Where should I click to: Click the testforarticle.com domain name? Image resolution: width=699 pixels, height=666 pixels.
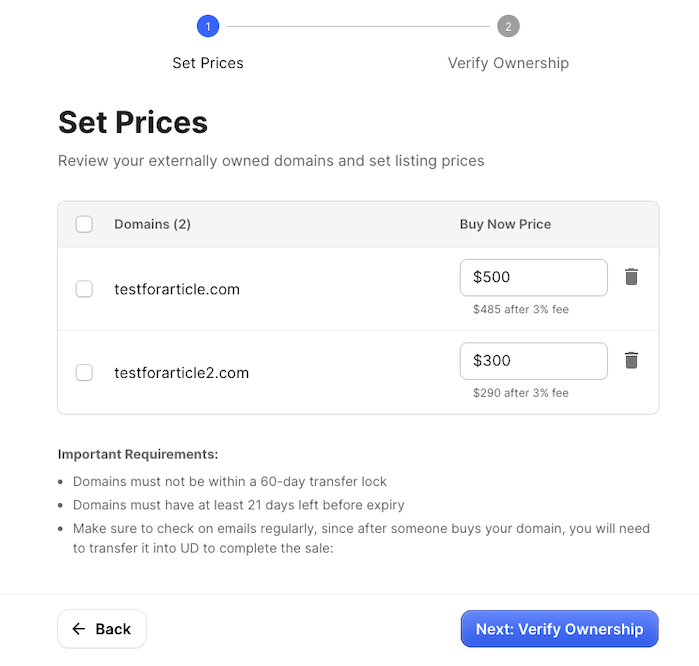177,289
